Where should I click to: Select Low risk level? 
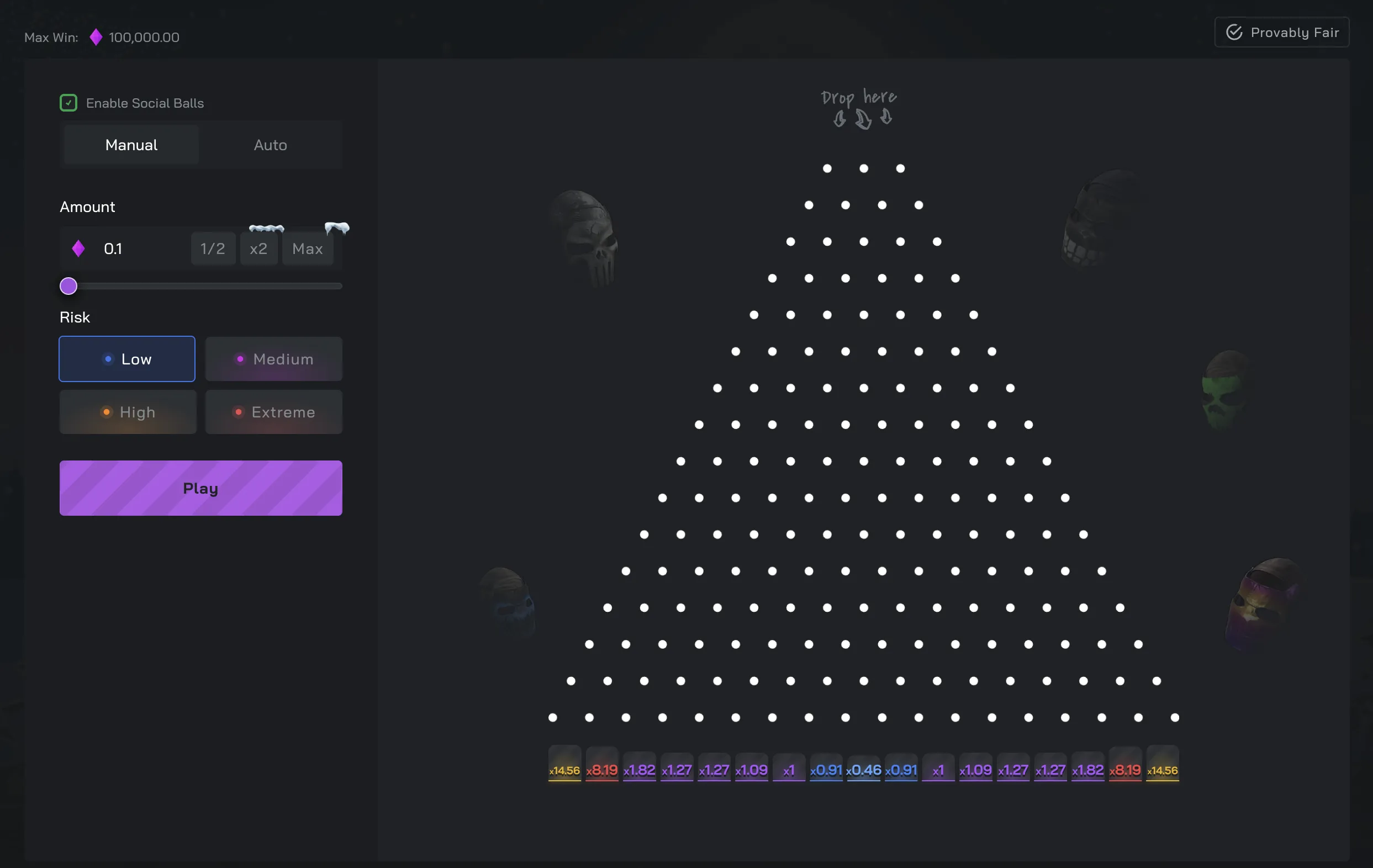pos(127,359)
